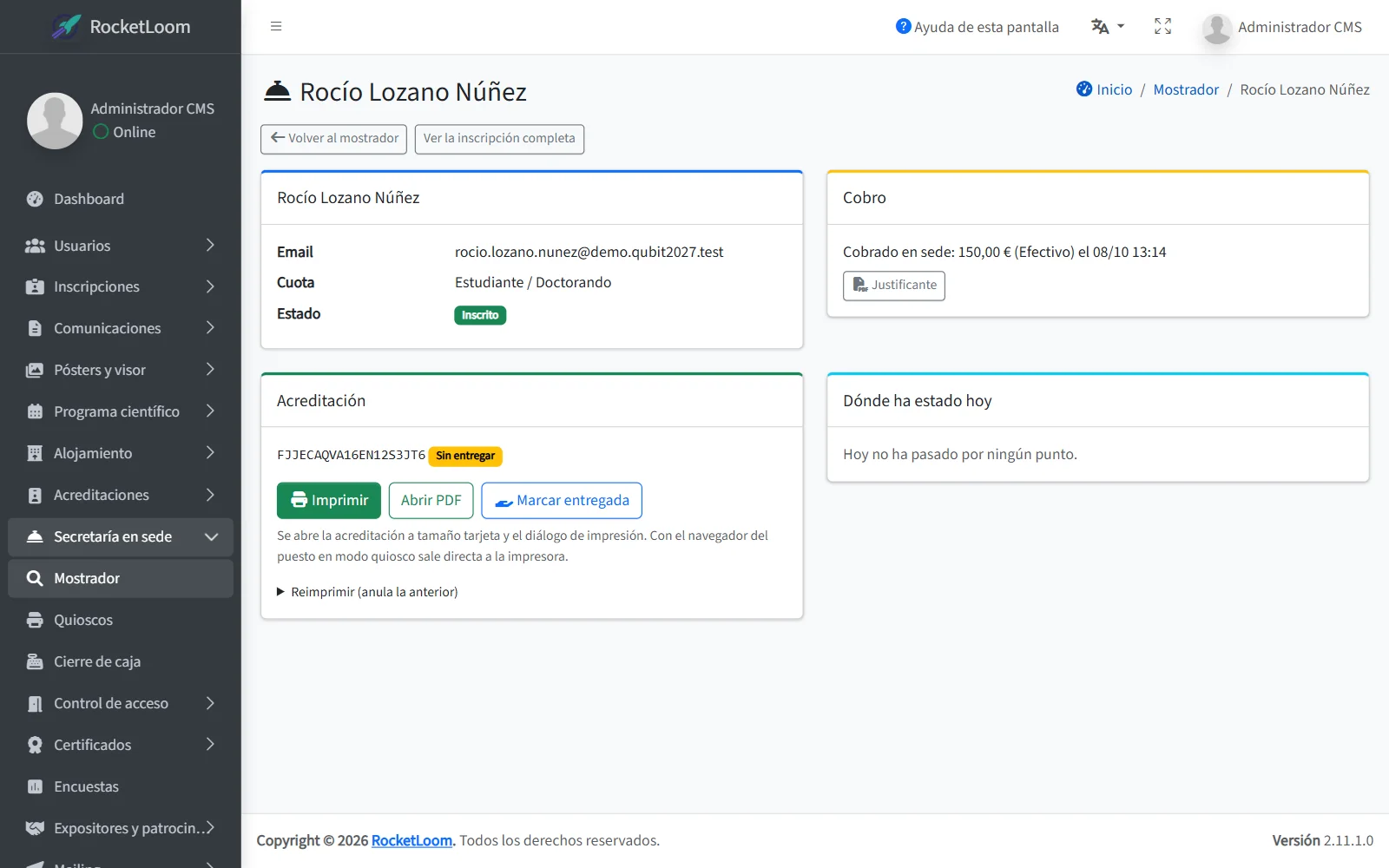This screenshot has height=868, width=1389.
Task: Open the Administrador CMS user menu
Action: pyautogui.click(x=1282, y=28)
